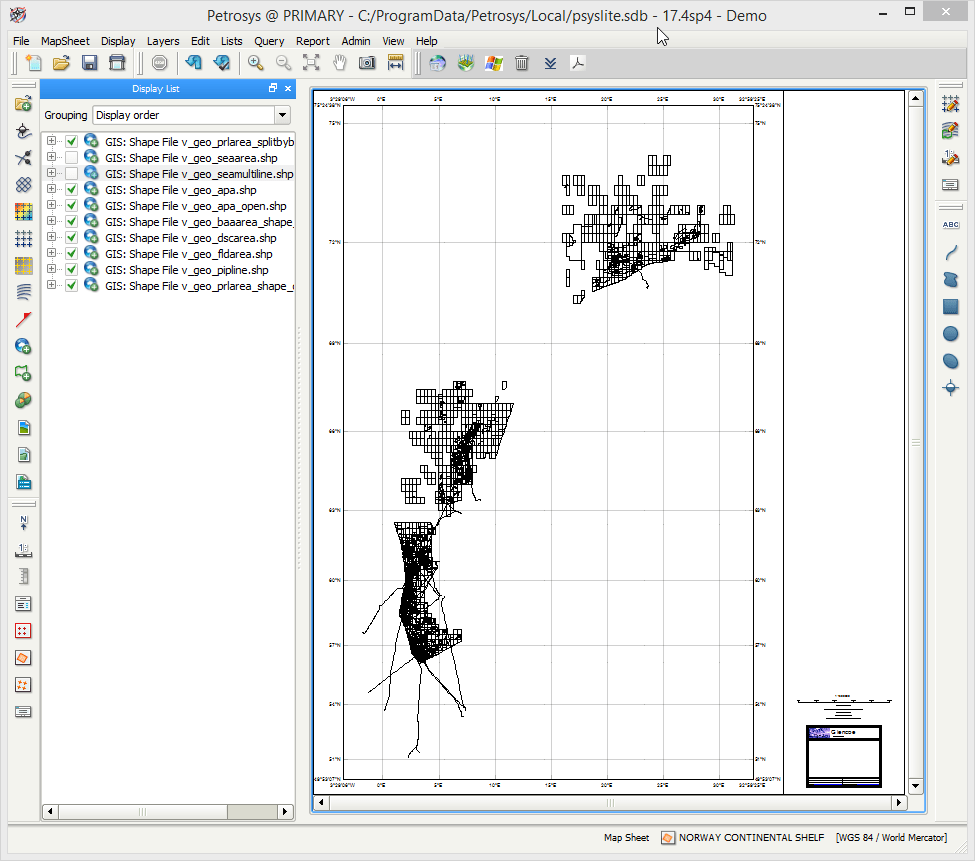The height and width of the screenshot is (861, 975).
Task: Click the zoom in magnifier icon
Action: 256,63
